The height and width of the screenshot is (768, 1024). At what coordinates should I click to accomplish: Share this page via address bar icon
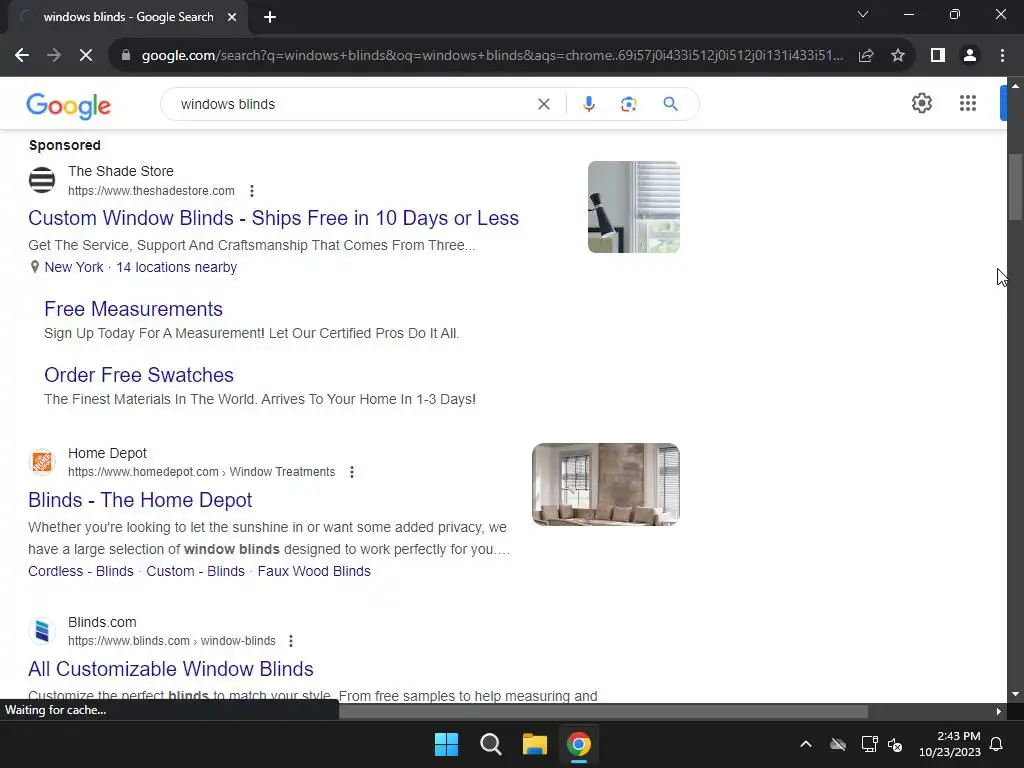click(x=866, y=56)
